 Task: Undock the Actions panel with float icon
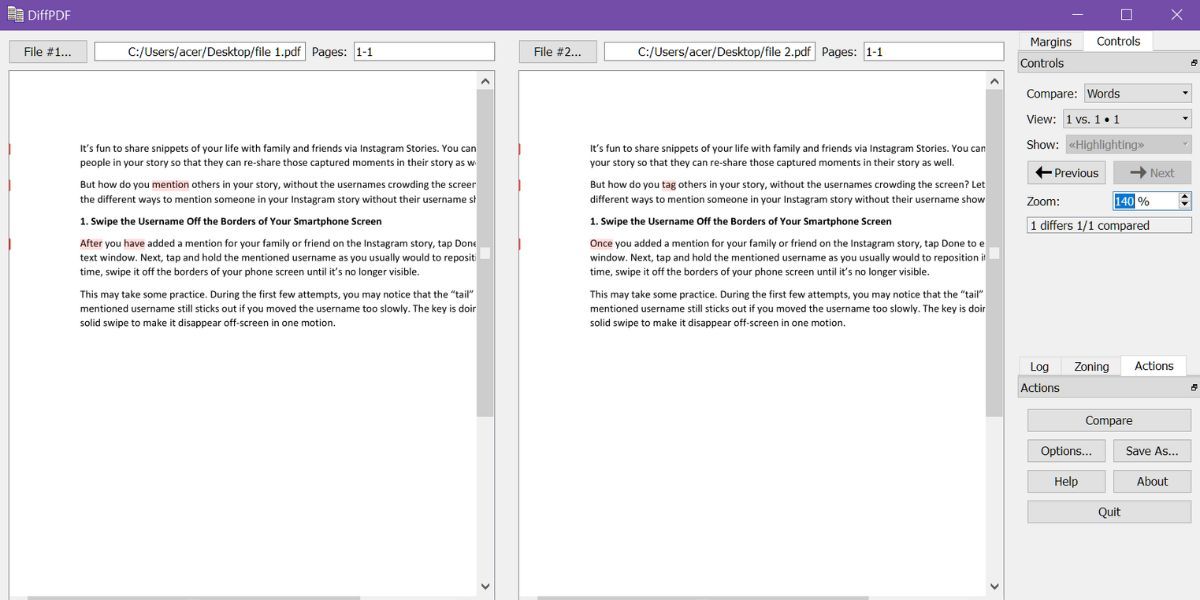(1193, 388)
